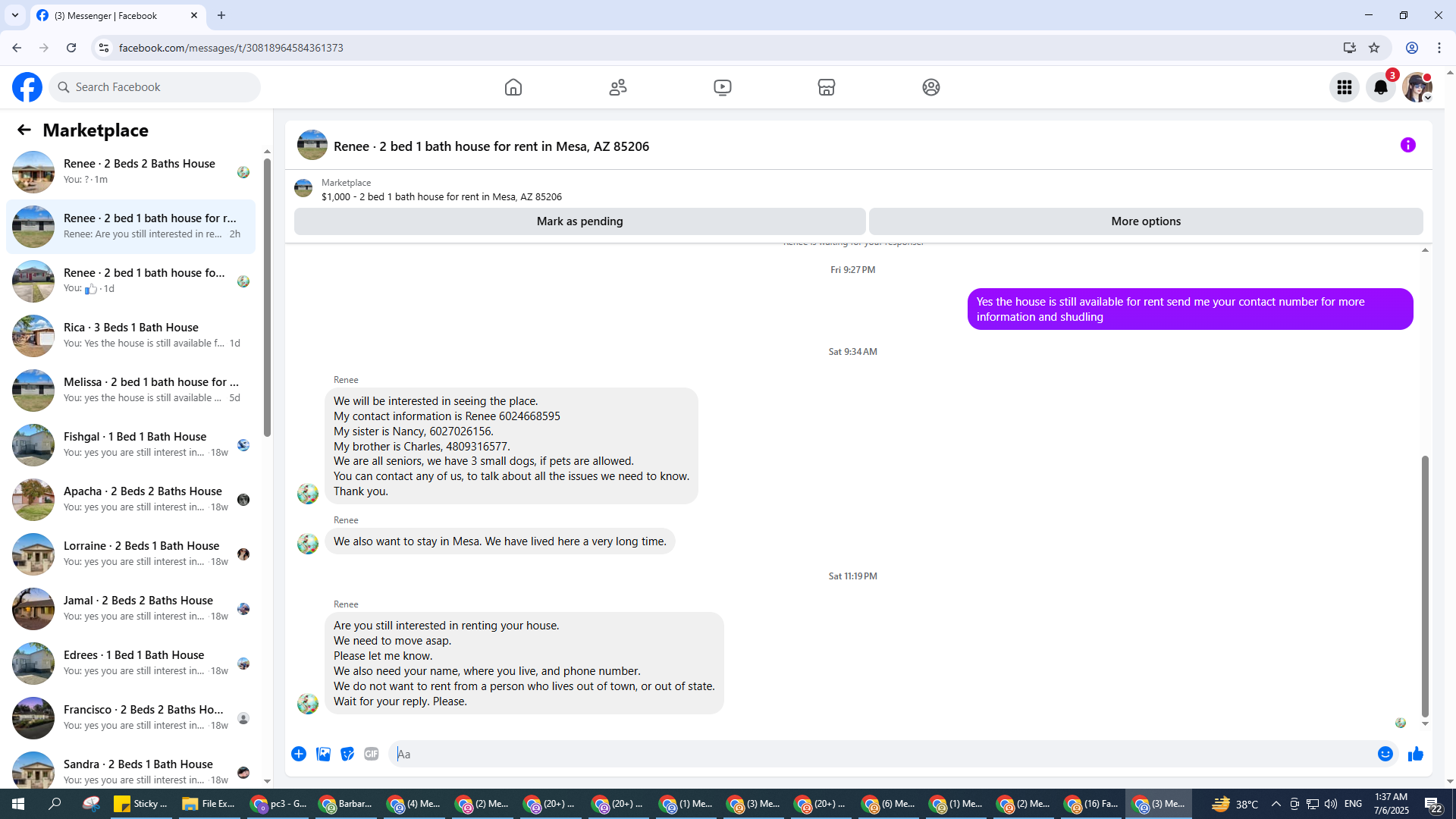Screen dimensions: 1456x819
Task: Open the emoji picker in message box
Action: click(1385, 754)
